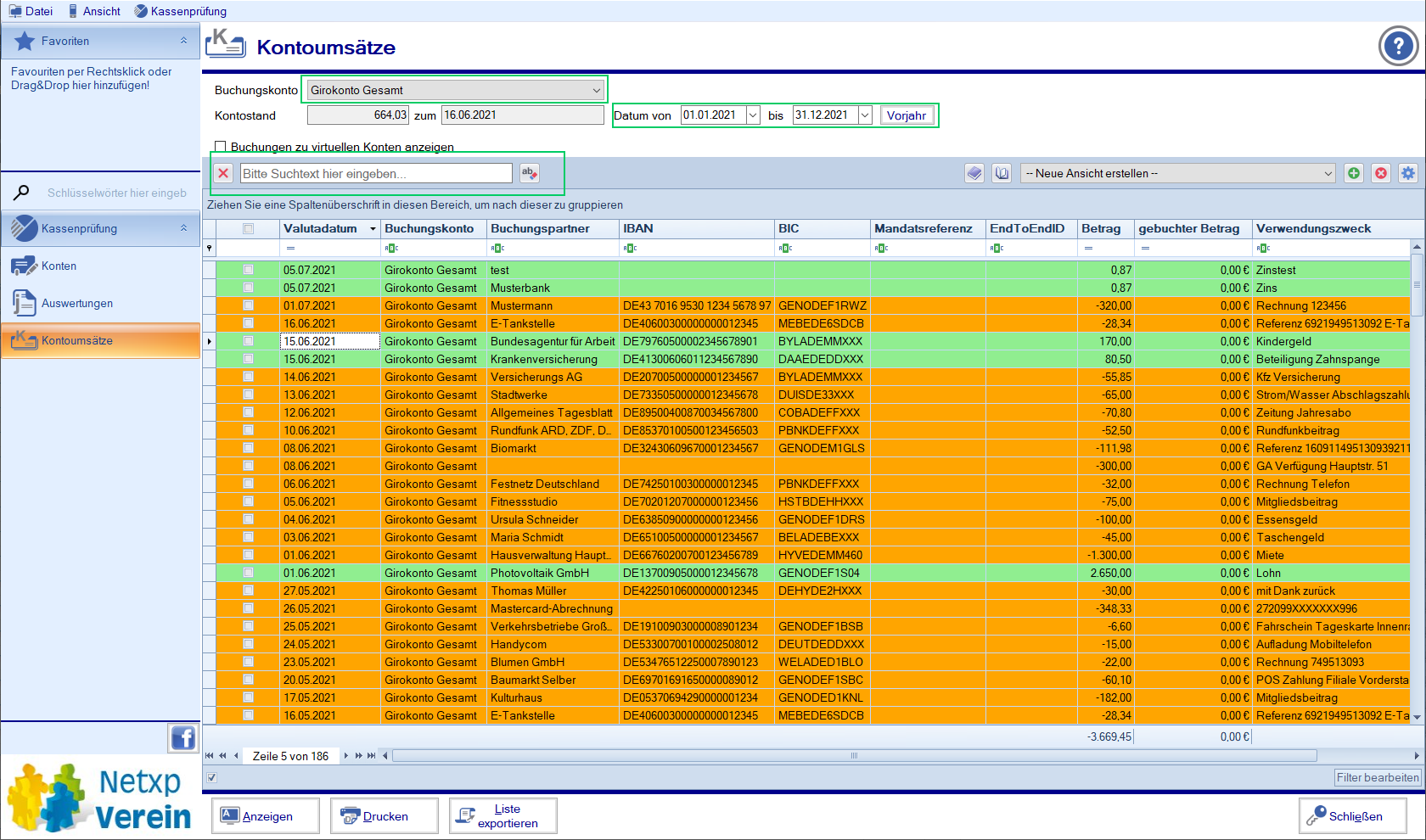
Task: Enable 'Buchungen zu virtuellen Konten anzeigen' checkbox
Action: tap(221, 147)
